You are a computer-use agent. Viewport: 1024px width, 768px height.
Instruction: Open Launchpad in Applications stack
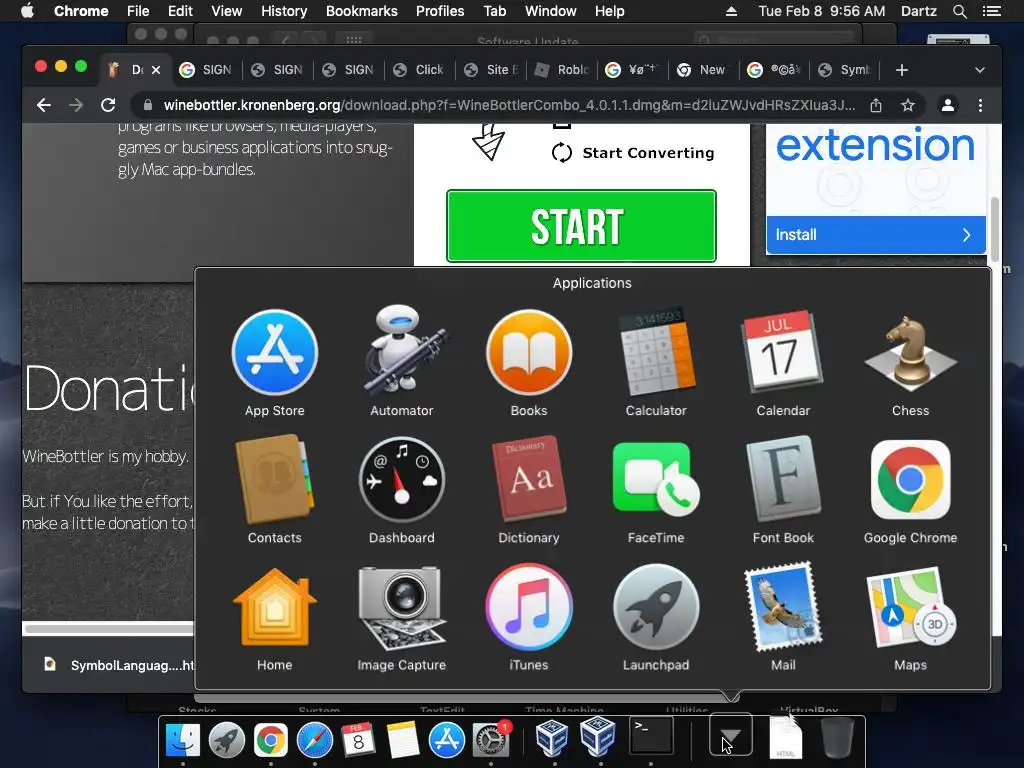[x=656, y=607]
